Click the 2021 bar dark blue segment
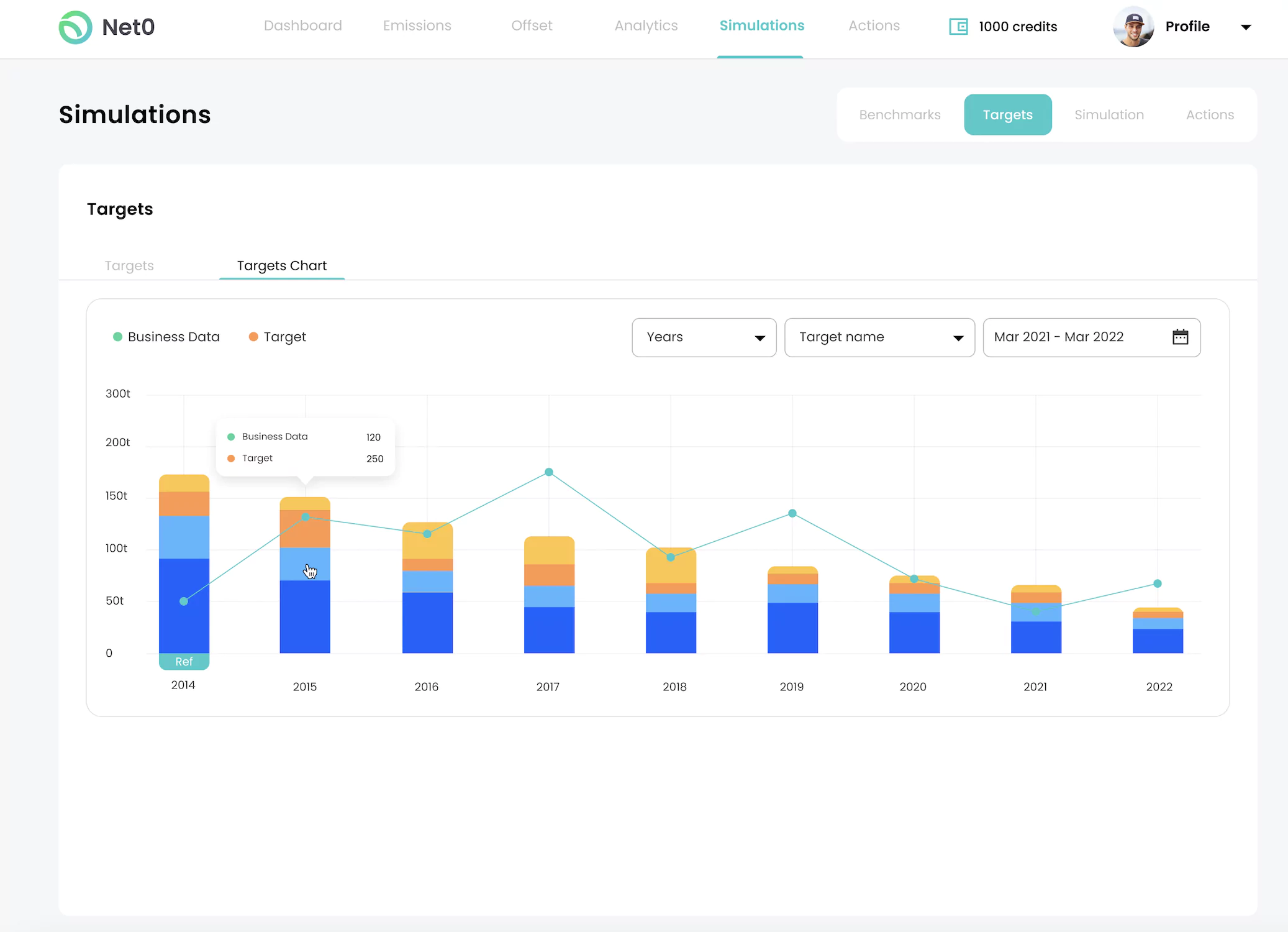This screenshot has width=1288, height=932. tap(1036, 637)
